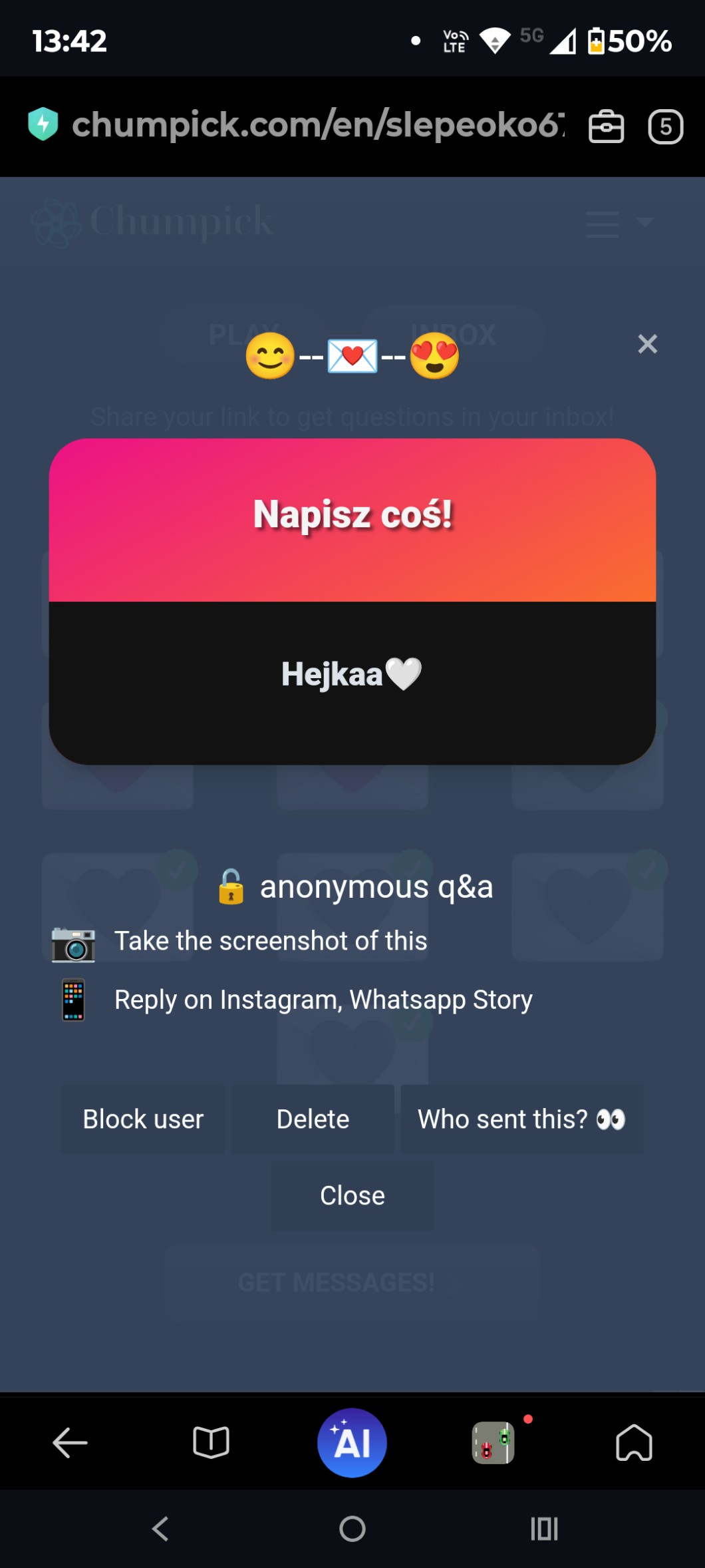
Task: Tap the chumpick.com address bar URL
Action: [318, 125]
